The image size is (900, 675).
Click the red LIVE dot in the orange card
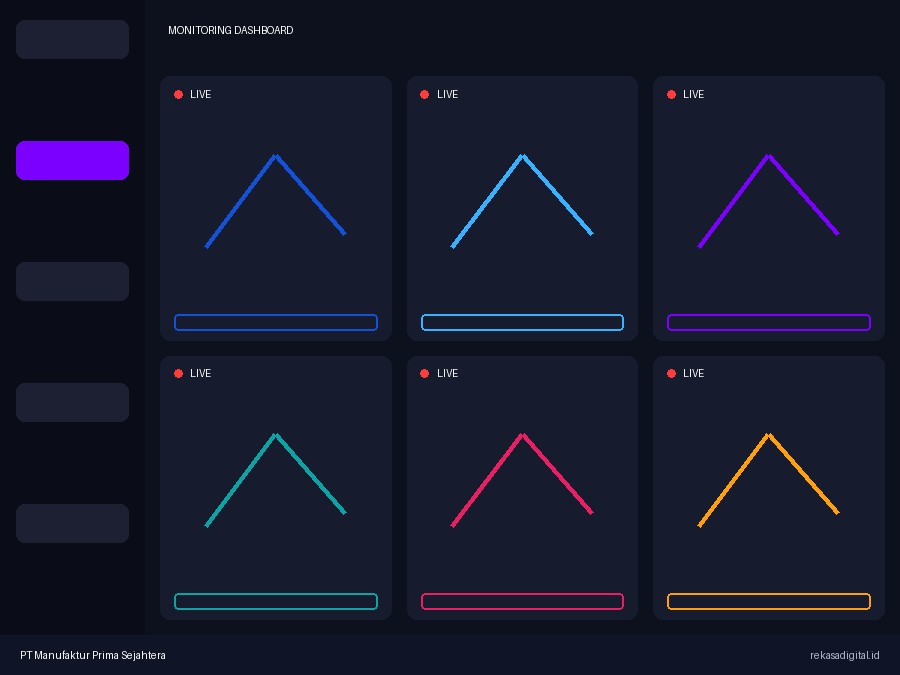coord(672,374)
